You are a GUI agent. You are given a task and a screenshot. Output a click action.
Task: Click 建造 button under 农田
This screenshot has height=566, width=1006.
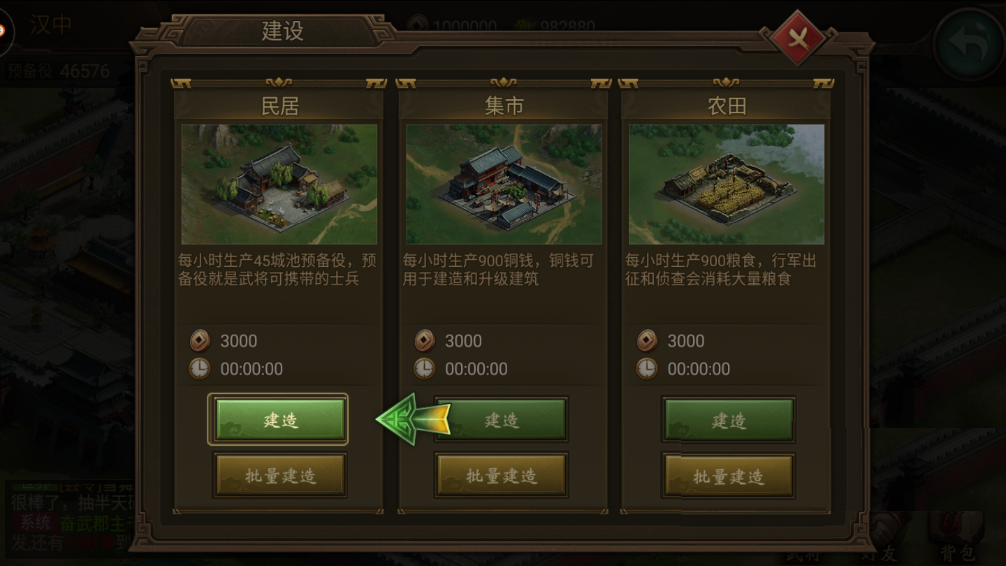click(728, 420)
